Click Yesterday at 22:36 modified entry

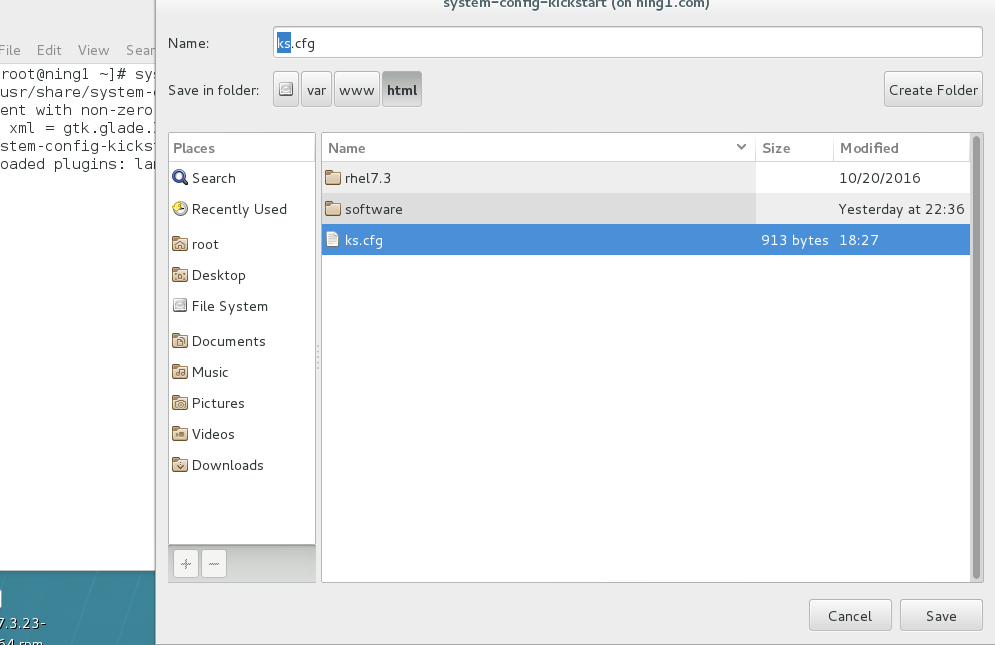901,209
